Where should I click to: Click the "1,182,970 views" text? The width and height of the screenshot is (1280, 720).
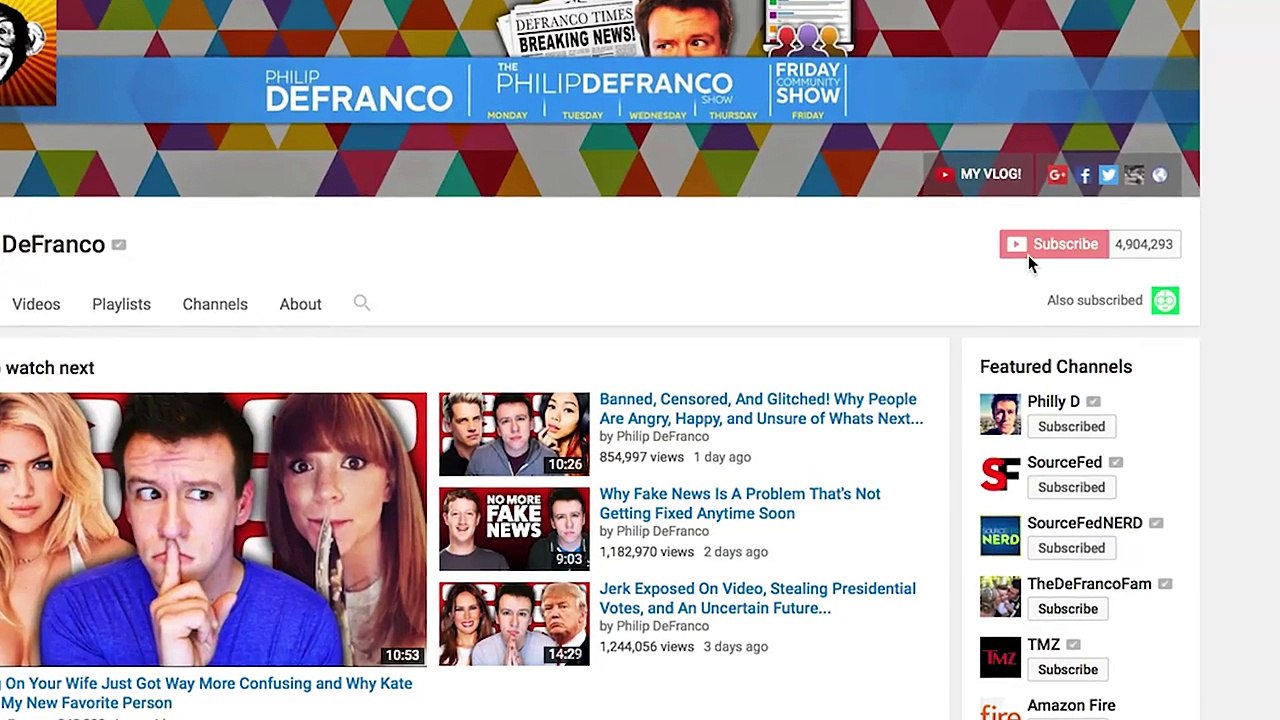tap(646, 552)
